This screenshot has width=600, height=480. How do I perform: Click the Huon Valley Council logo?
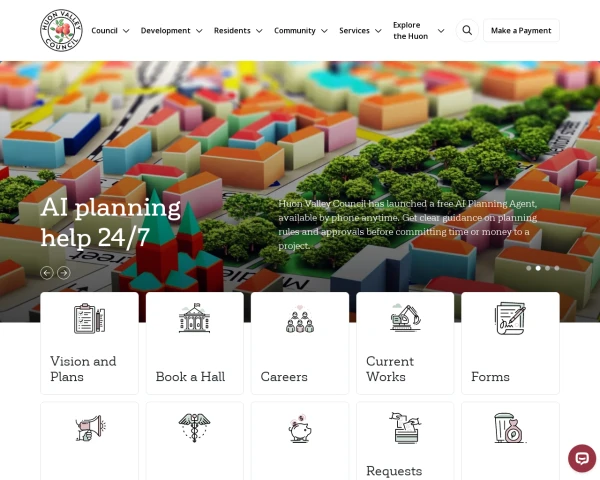coord(61,31)
